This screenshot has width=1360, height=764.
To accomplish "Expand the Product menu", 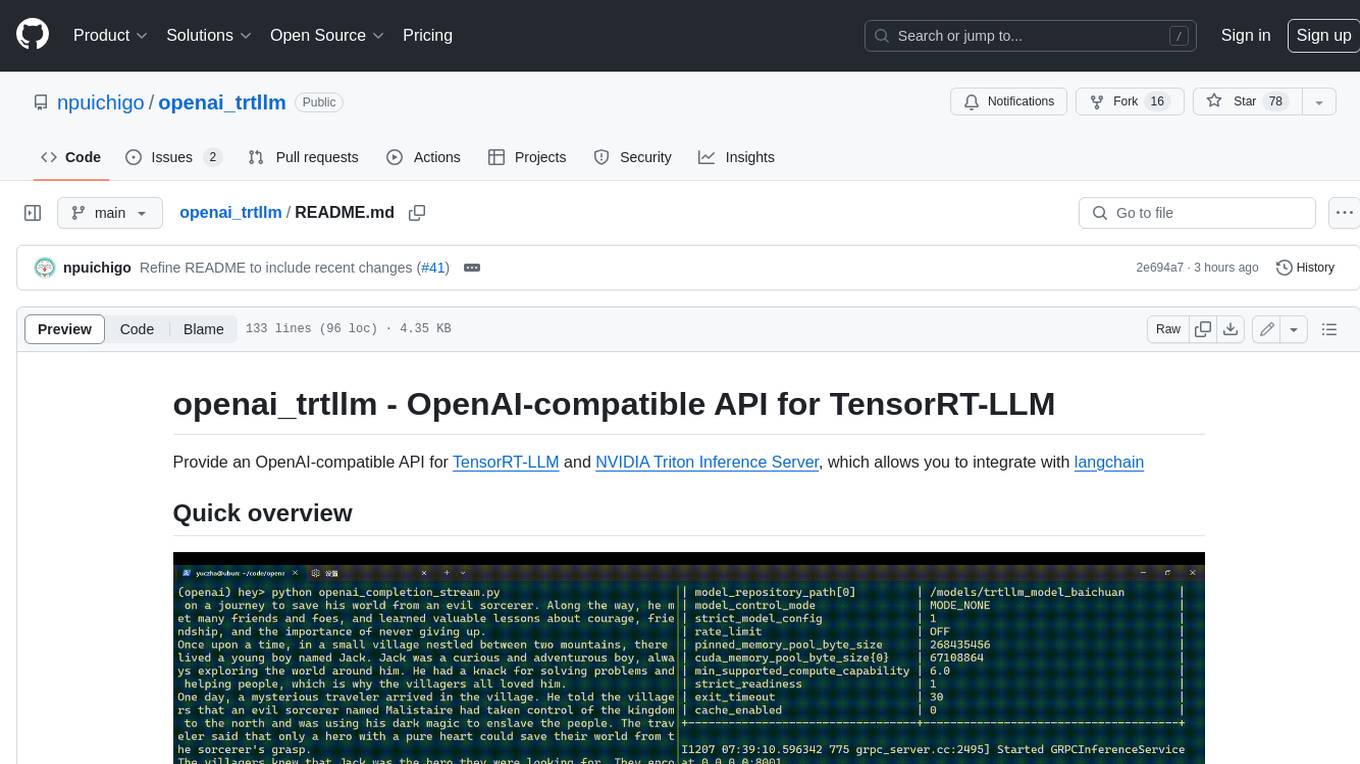I will (x=110, y=35).
